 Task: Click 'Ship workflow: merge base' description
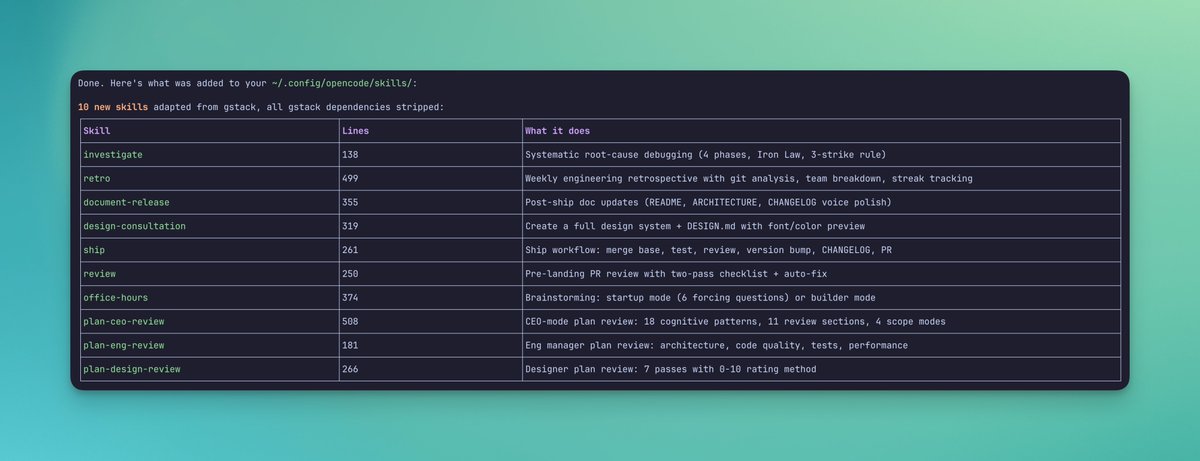click(x=708, y=250)
